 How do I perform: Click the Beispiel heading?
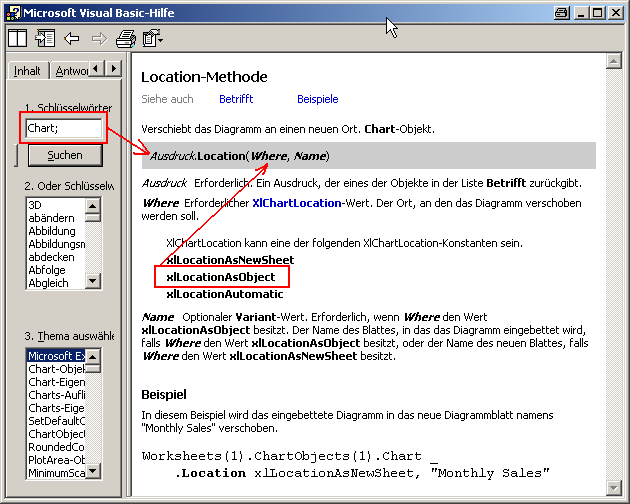pyautogui.click(x=164, y=395)
